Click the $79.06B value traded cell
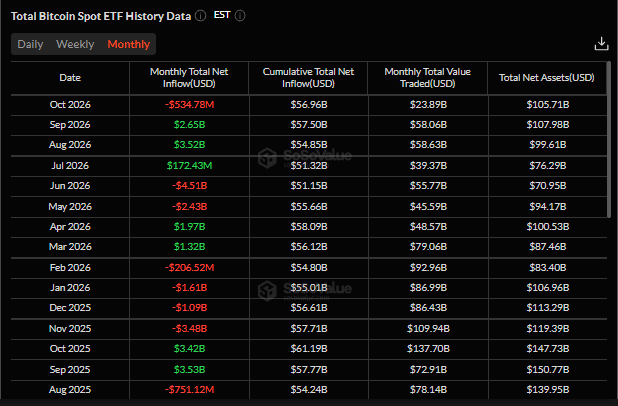This screenshot has height=406, width=618. [428, 247]
